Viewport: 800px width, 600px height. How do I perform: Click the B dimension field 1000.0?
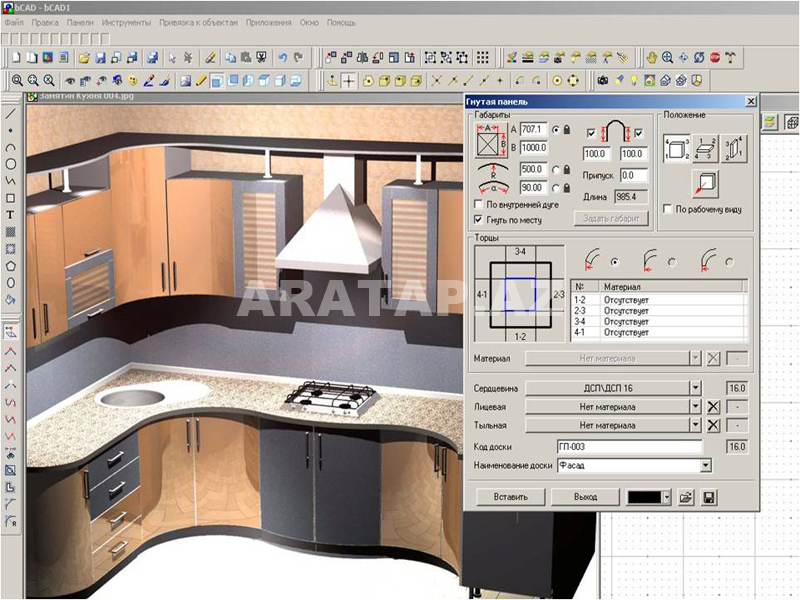pyautogui.click(x=534, y=148)
